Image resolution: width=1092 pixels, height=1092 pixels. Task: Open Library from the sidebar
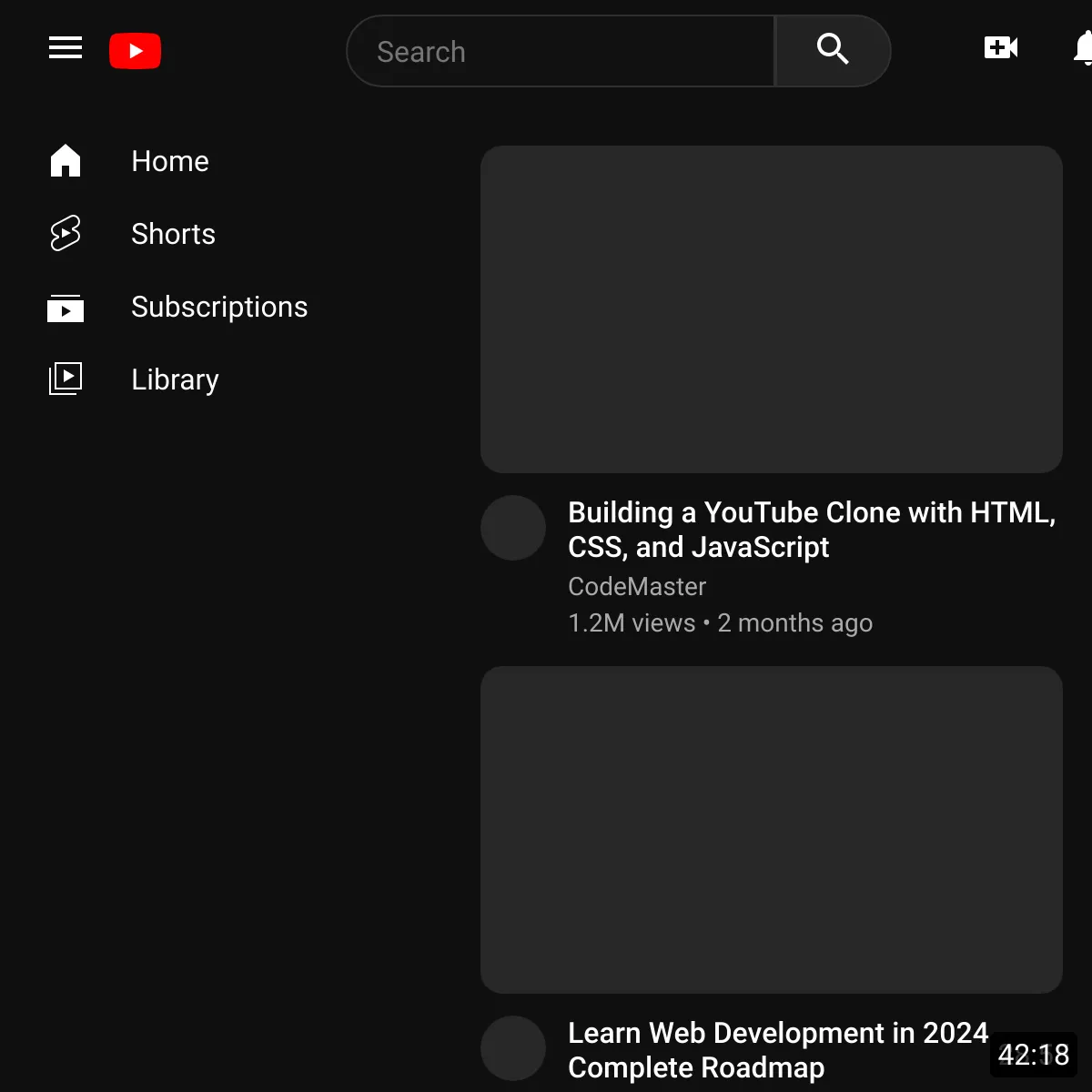point(175,379)
